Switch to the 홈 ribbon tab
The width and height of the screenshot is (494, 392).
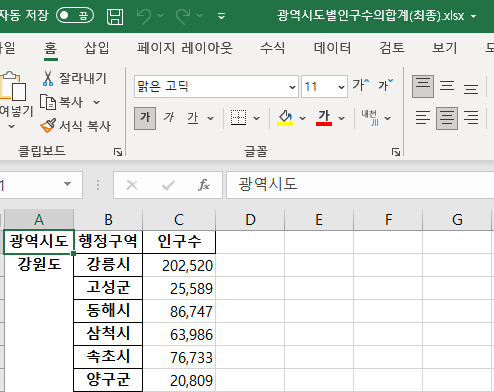coord(50,48)
